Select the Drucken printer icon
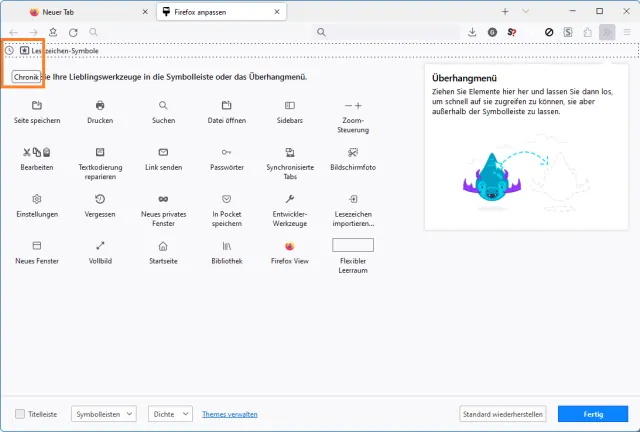 [x=100, y=105]
